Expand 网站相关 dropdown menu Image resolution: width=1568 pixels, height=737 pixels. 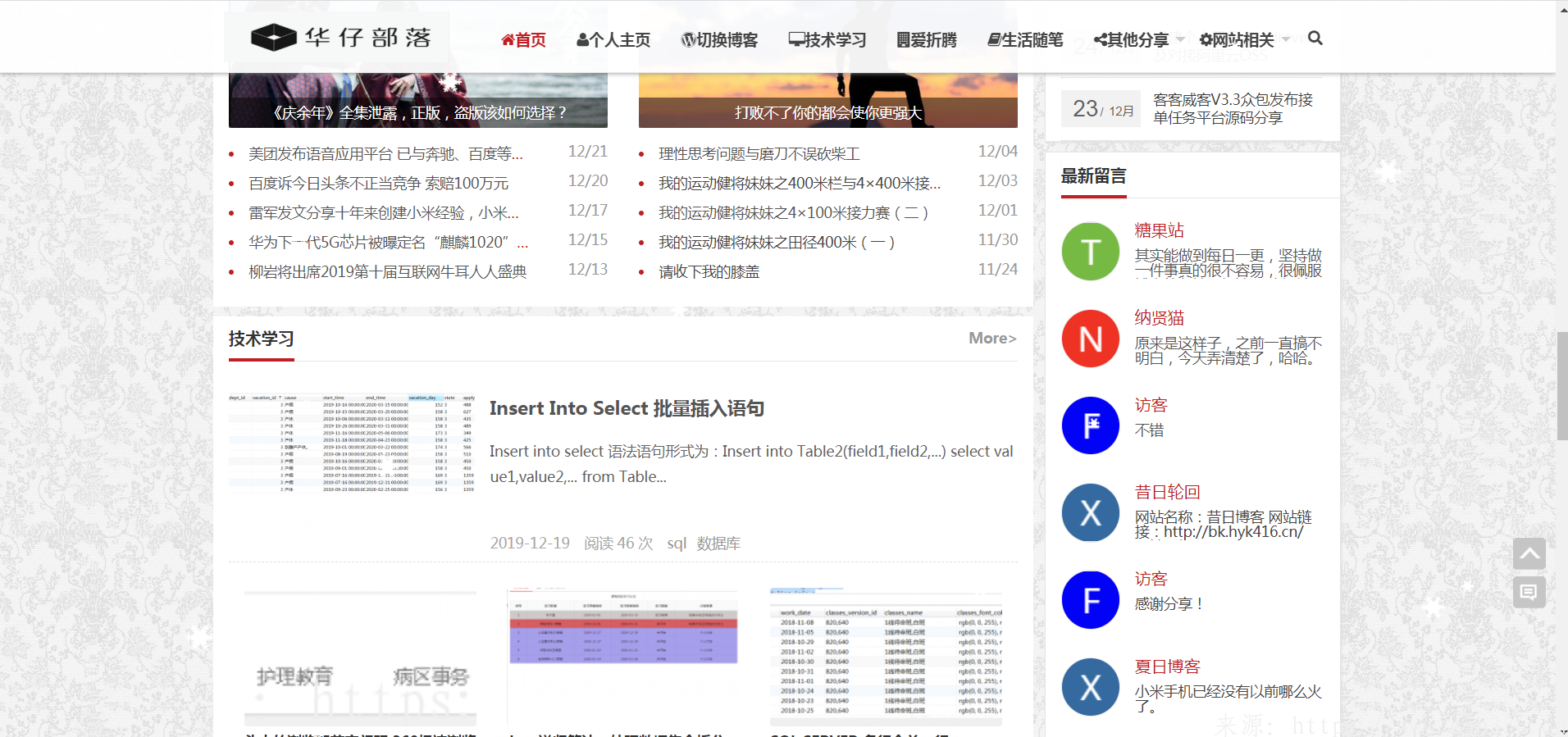1244,40
